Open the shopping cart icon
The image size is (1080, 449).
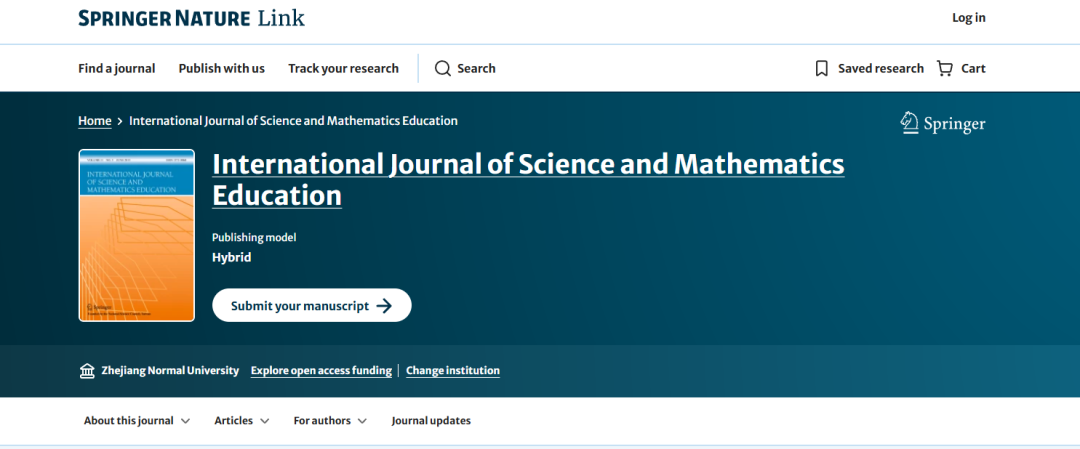click(944, 68)
